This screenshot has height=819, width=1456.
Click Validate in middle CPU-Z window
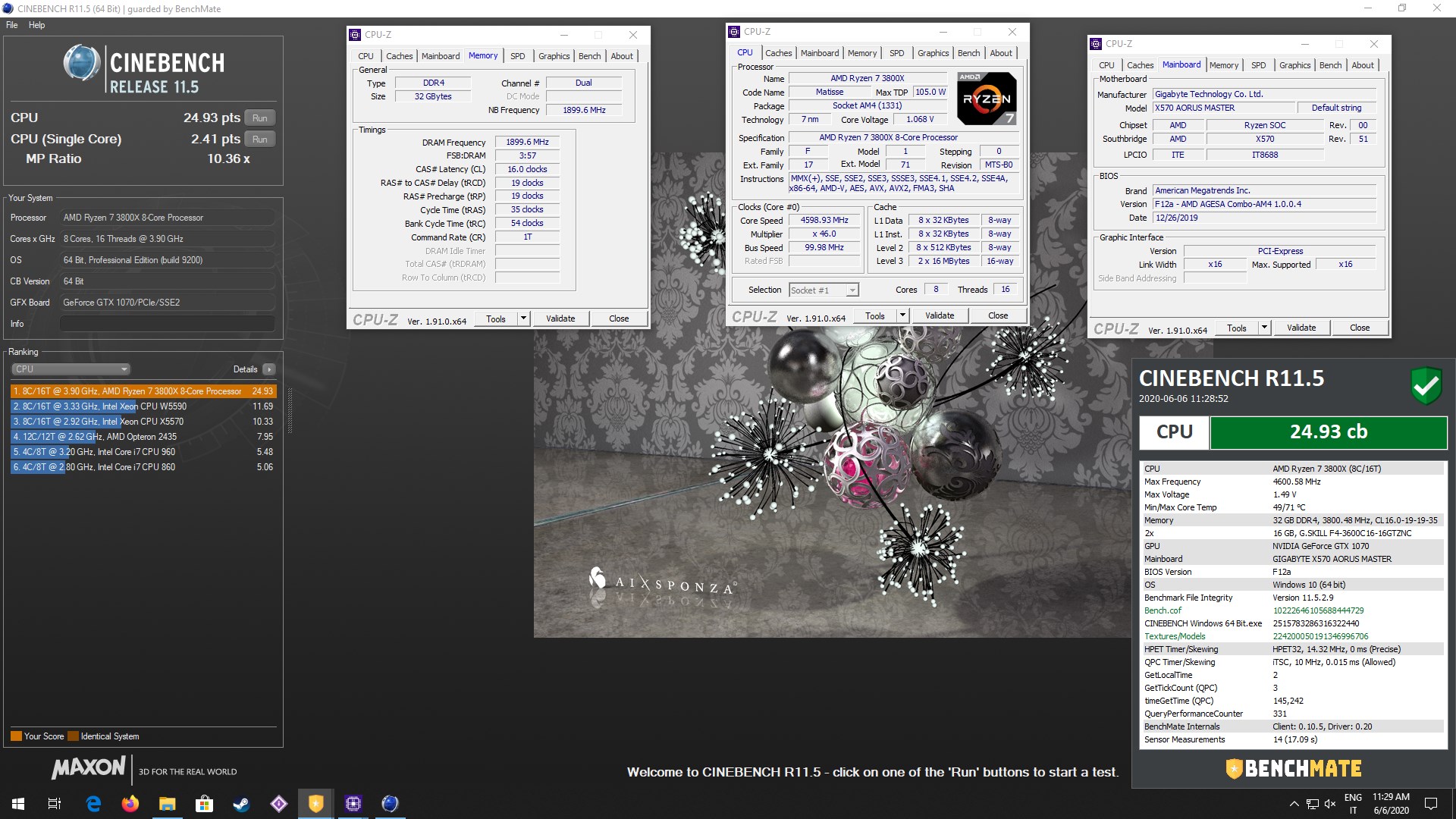point(940,316)
